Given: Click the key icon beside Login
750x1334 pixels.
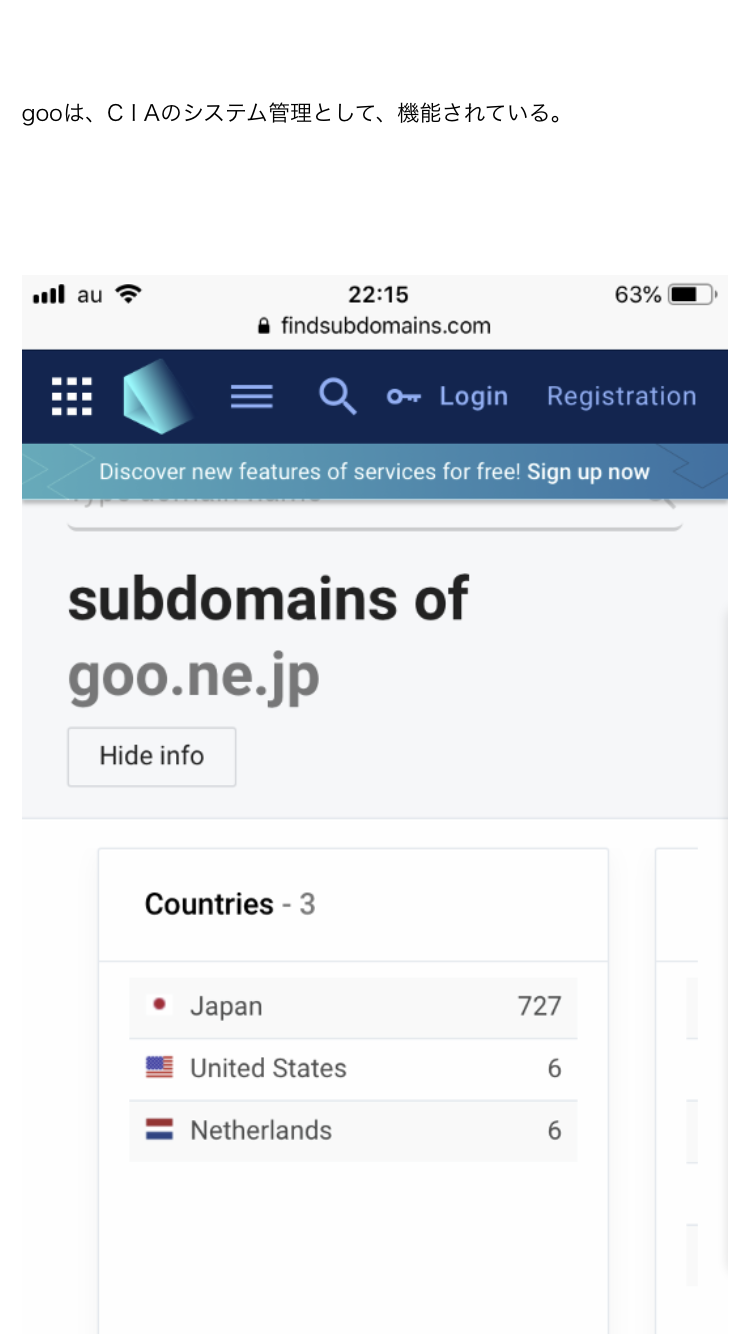Looking at the screenshot, I should click(404, 397).
